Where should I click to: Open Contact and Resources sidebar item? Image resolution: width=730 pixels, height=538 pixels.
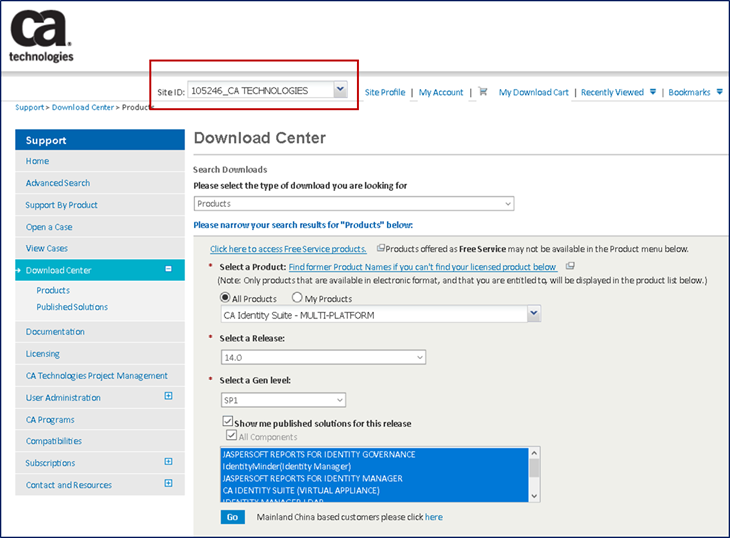pyautogui.click(x=100, y=484)
